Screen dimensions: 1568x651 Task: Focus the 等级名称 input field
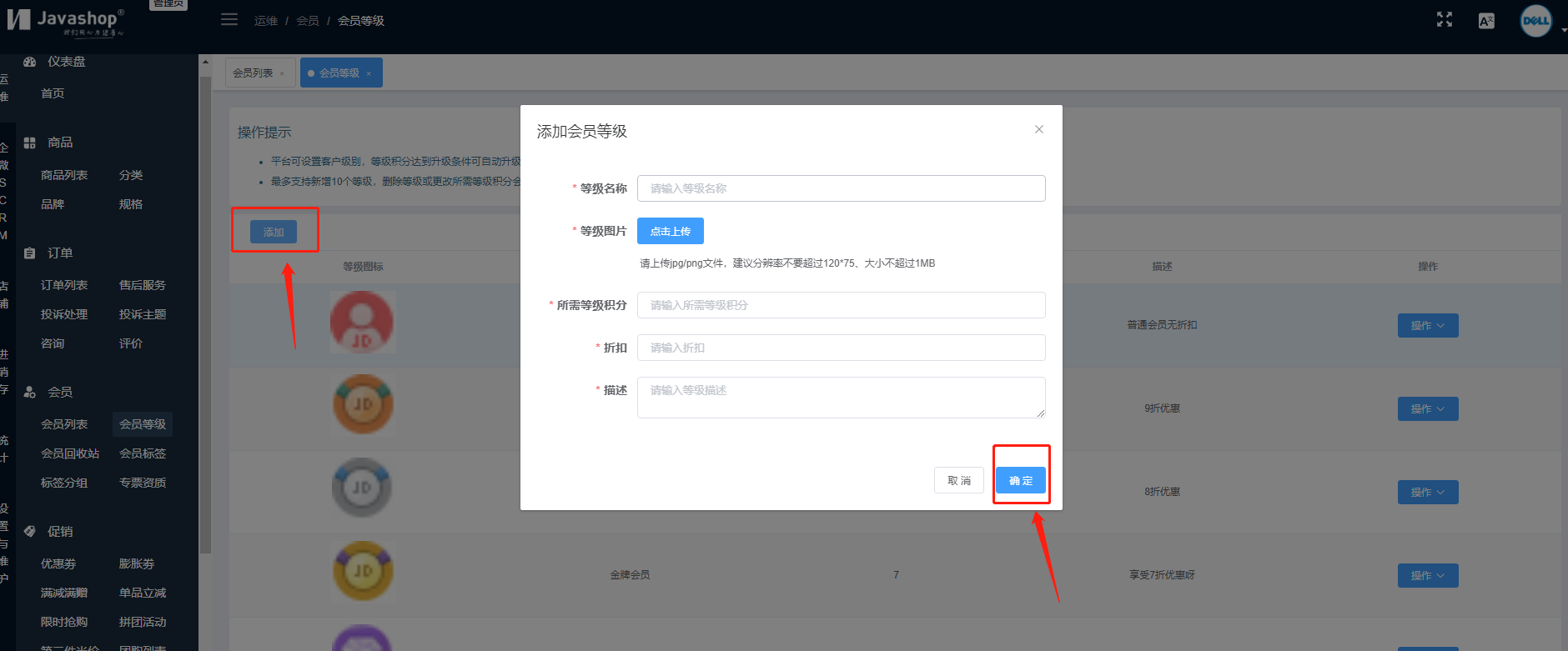coord(841,188)
